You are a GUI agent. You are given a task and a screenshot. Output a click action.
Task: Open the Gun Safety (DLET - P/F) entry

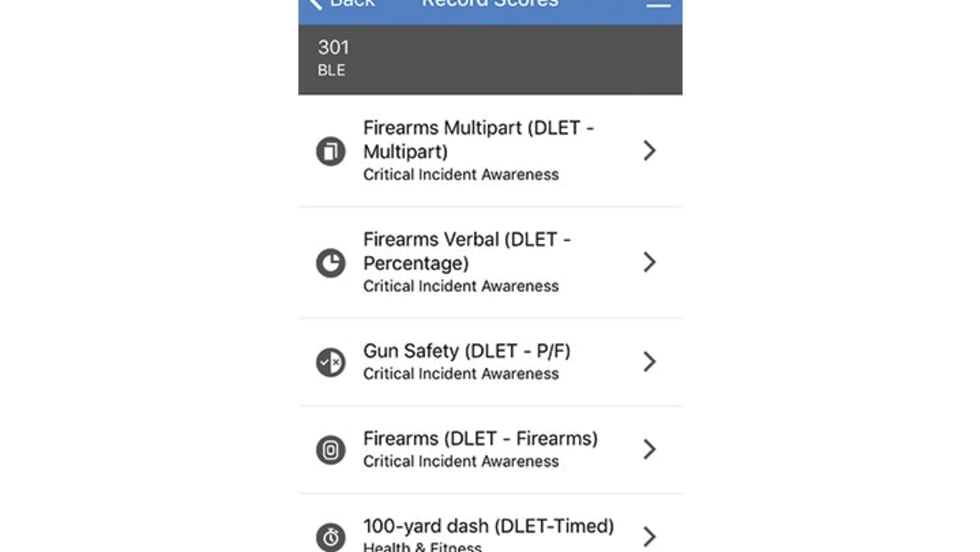point(467,351)
